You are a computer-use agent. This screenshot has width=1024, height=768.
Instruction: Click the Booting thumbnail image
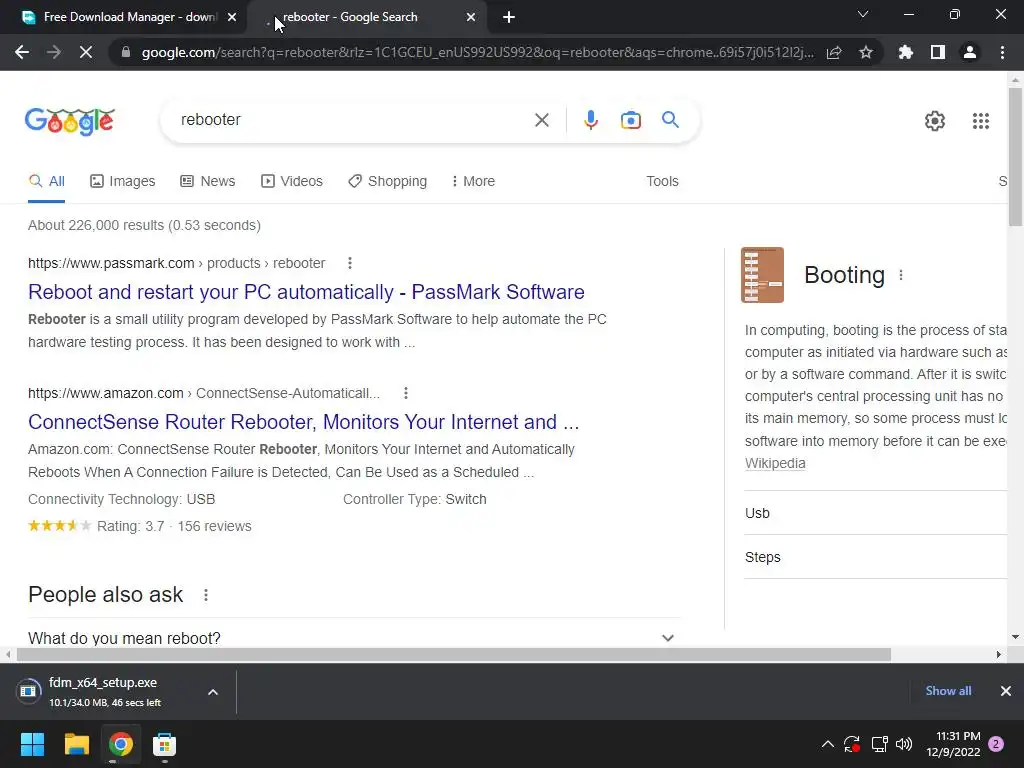click(762, 275)
